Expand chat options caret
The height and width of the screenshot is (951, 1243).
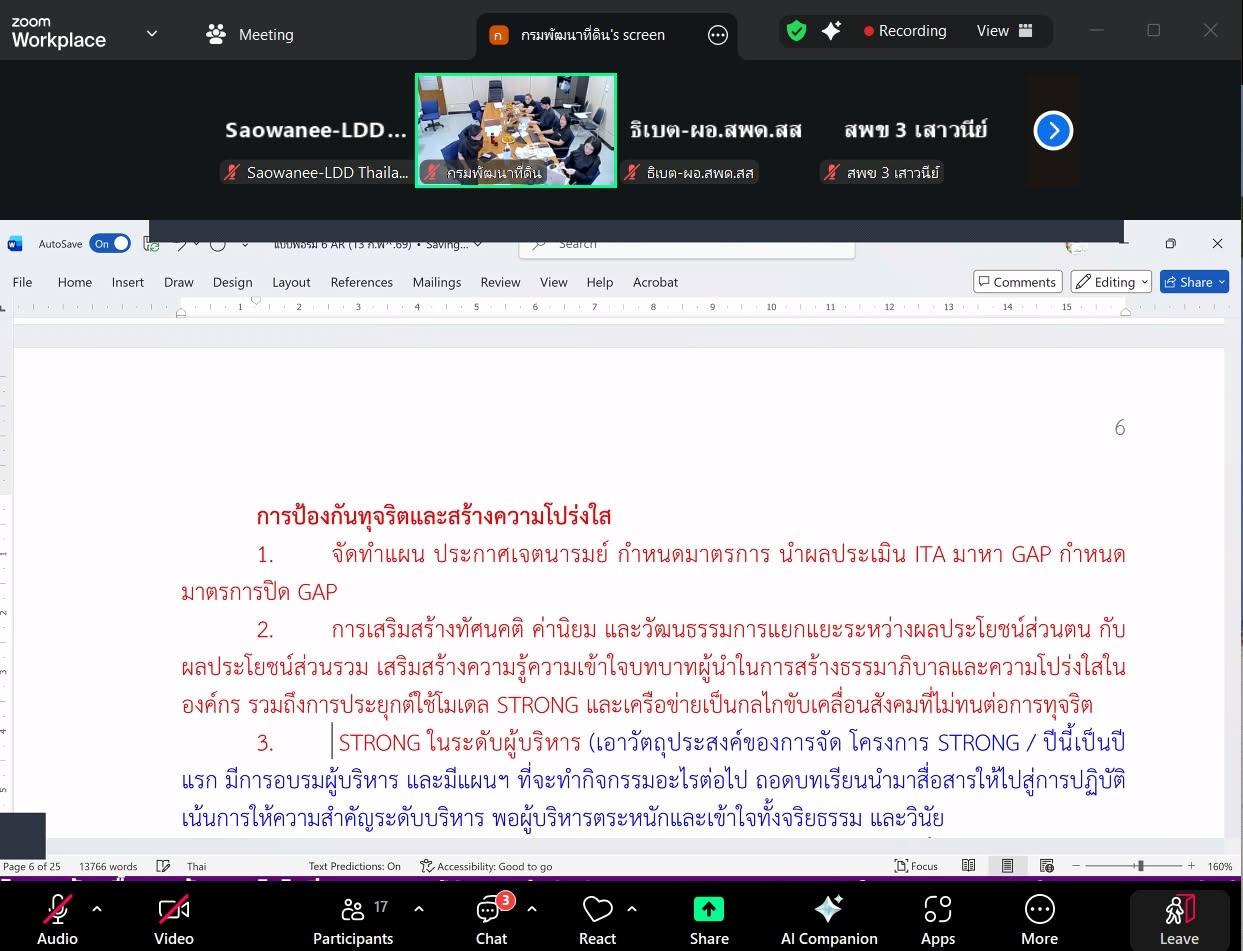(531, 909)
